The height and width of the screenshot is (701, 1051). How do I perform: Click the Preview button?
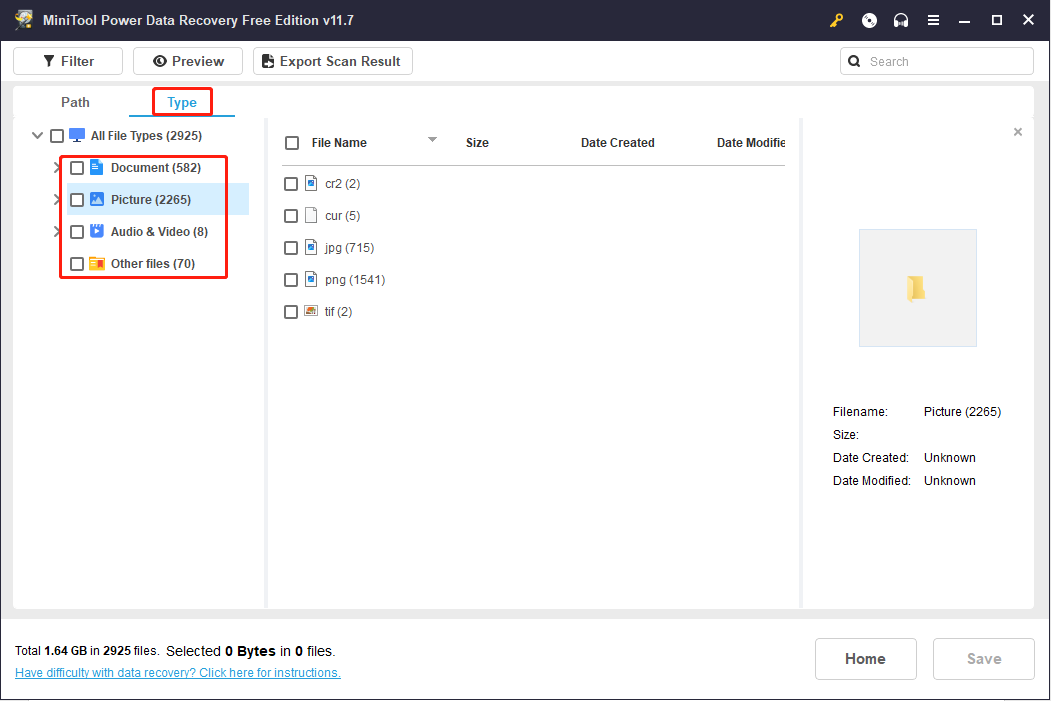pos(188,61)
